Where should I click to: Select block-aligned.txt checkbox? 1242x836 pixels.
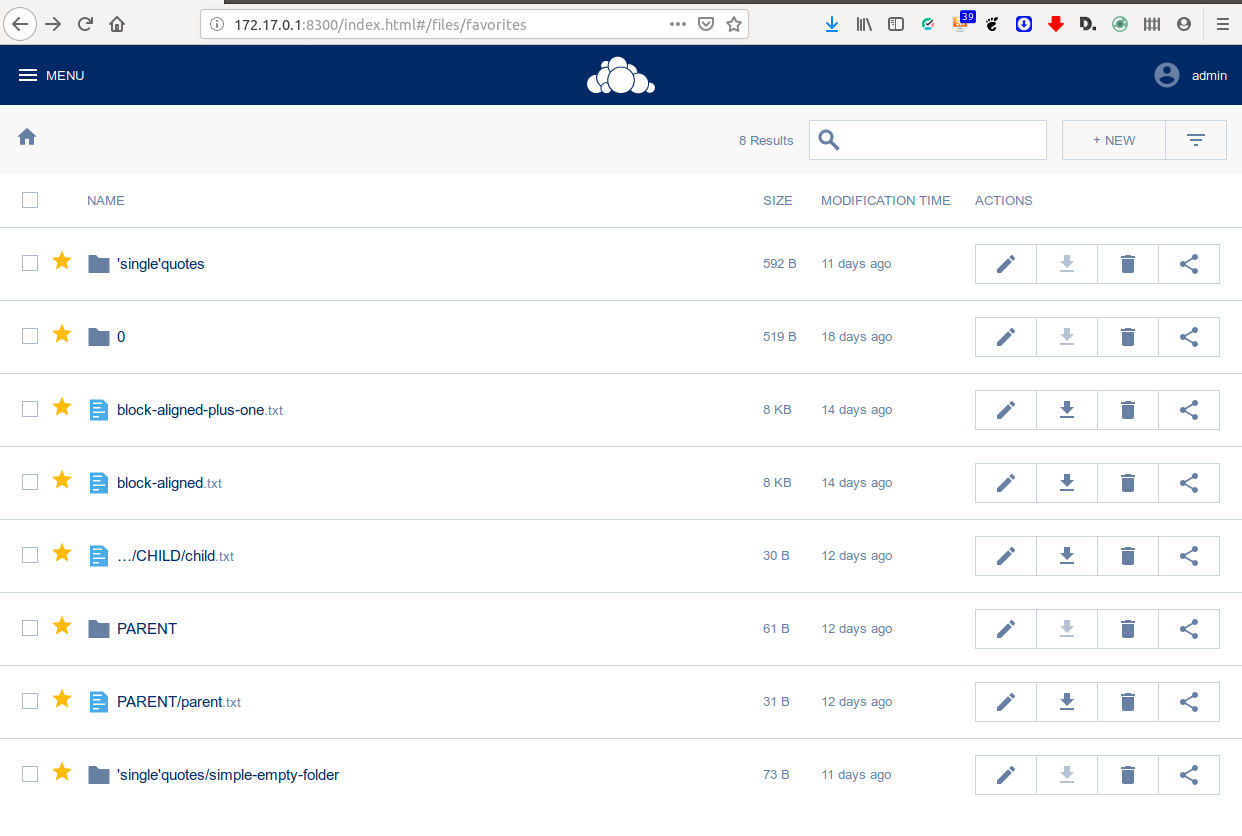pos(30,482)
